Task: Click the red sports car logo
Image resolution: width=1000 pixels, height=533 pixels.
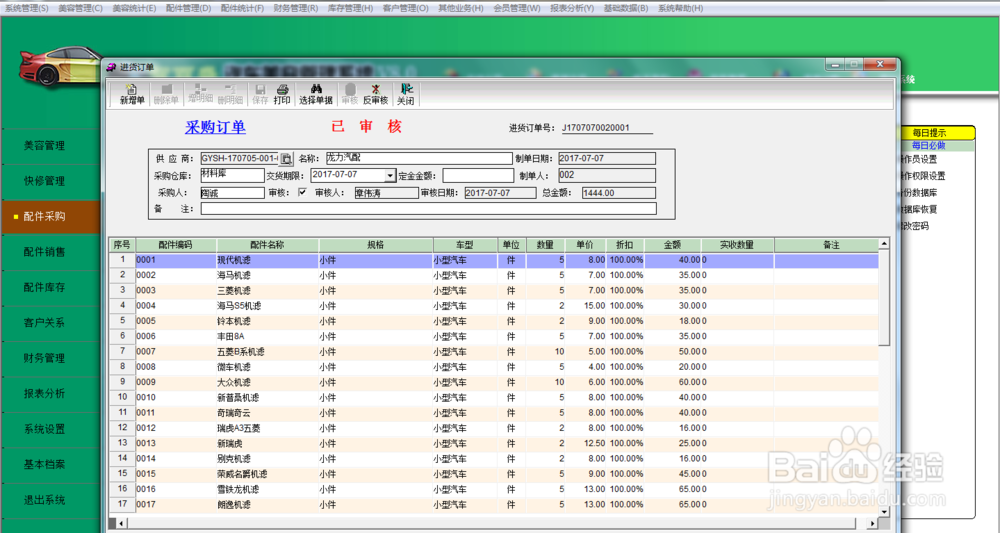Action: 59,66
